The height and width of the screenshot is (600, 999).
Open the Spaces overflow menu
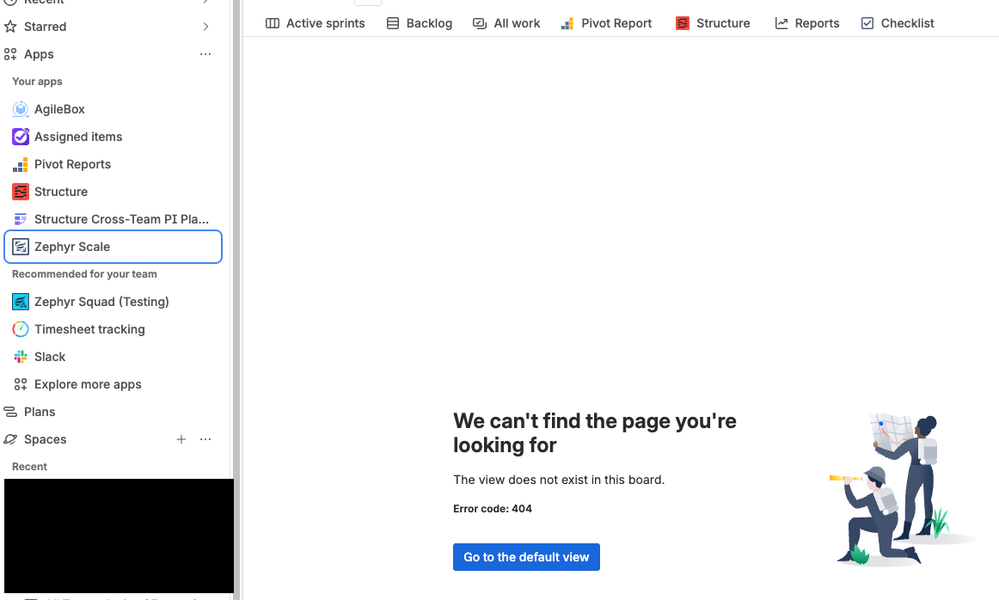[x=206, y=439]
